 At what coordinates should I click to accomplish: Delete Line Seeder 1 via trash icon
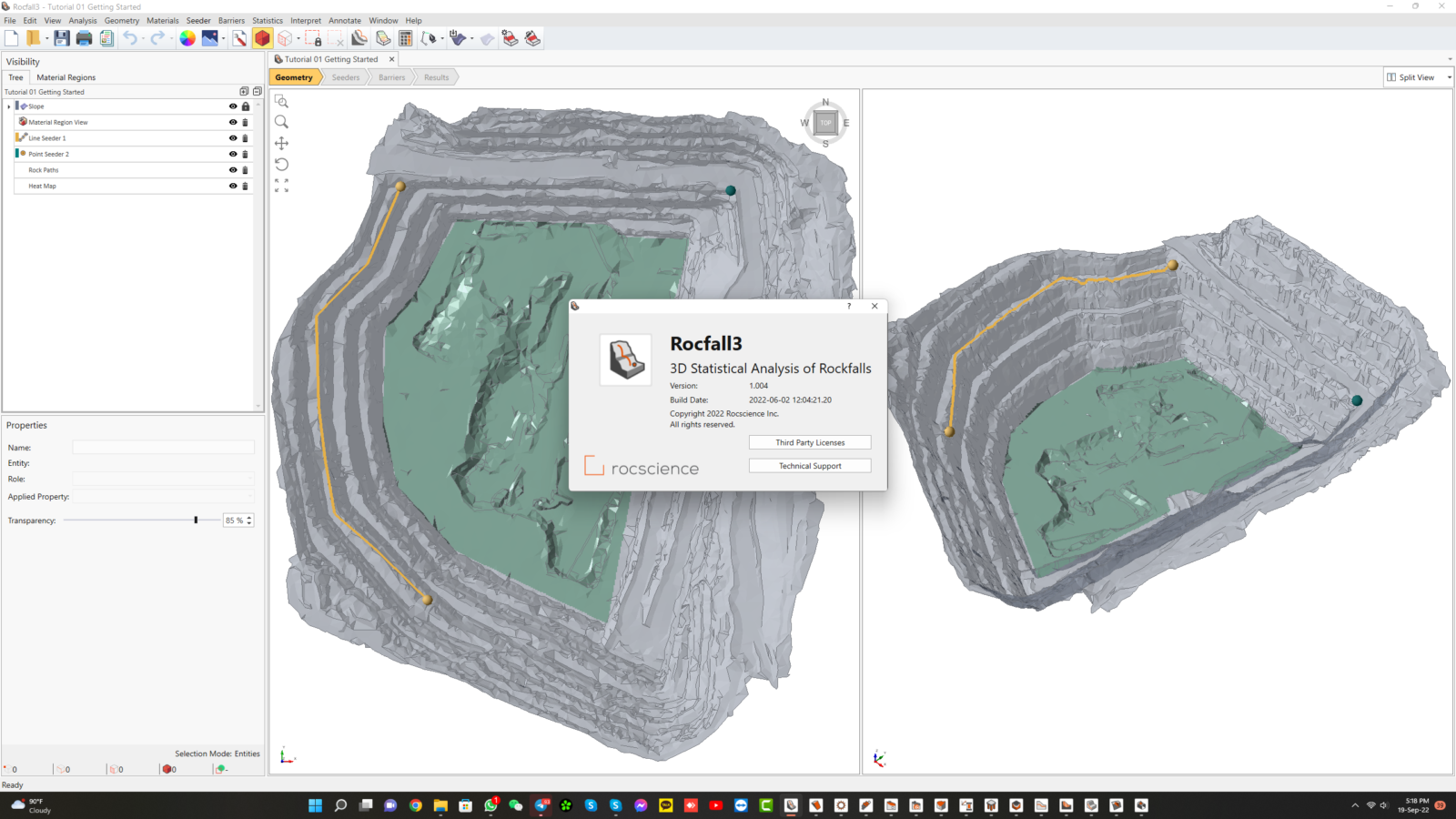245,138
